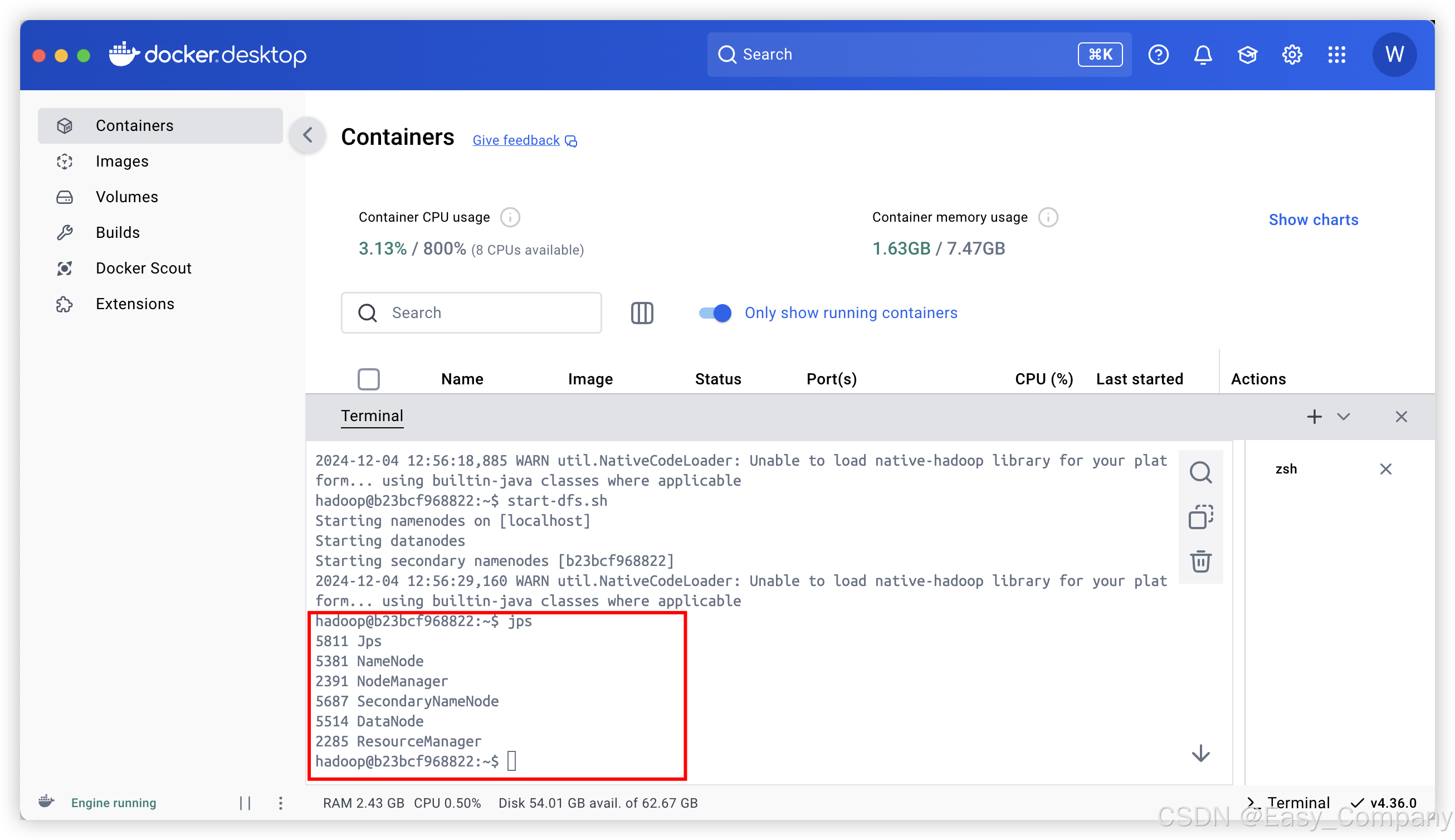Click the Image column header
The width and height of the screenshot is (1455, 840).
[589, 379]
